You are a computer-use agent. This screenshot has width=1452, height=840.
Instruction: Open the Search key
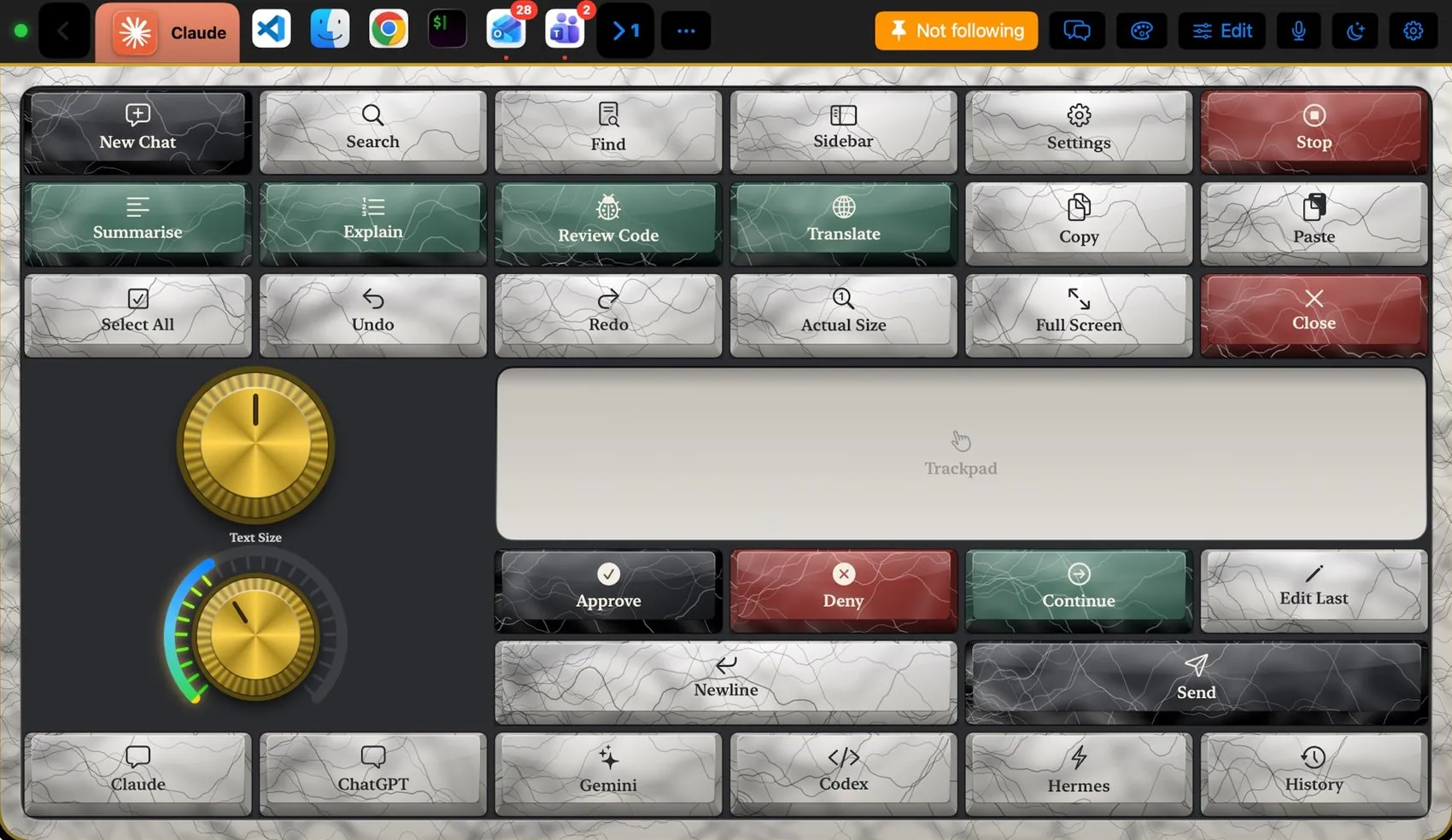click(372, 131)
